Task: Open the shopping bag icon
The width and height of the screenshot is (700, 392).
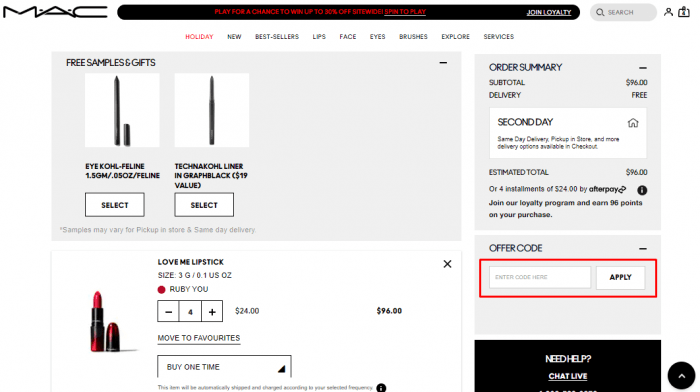Action: pyautogui.click(x=684, y=12)
